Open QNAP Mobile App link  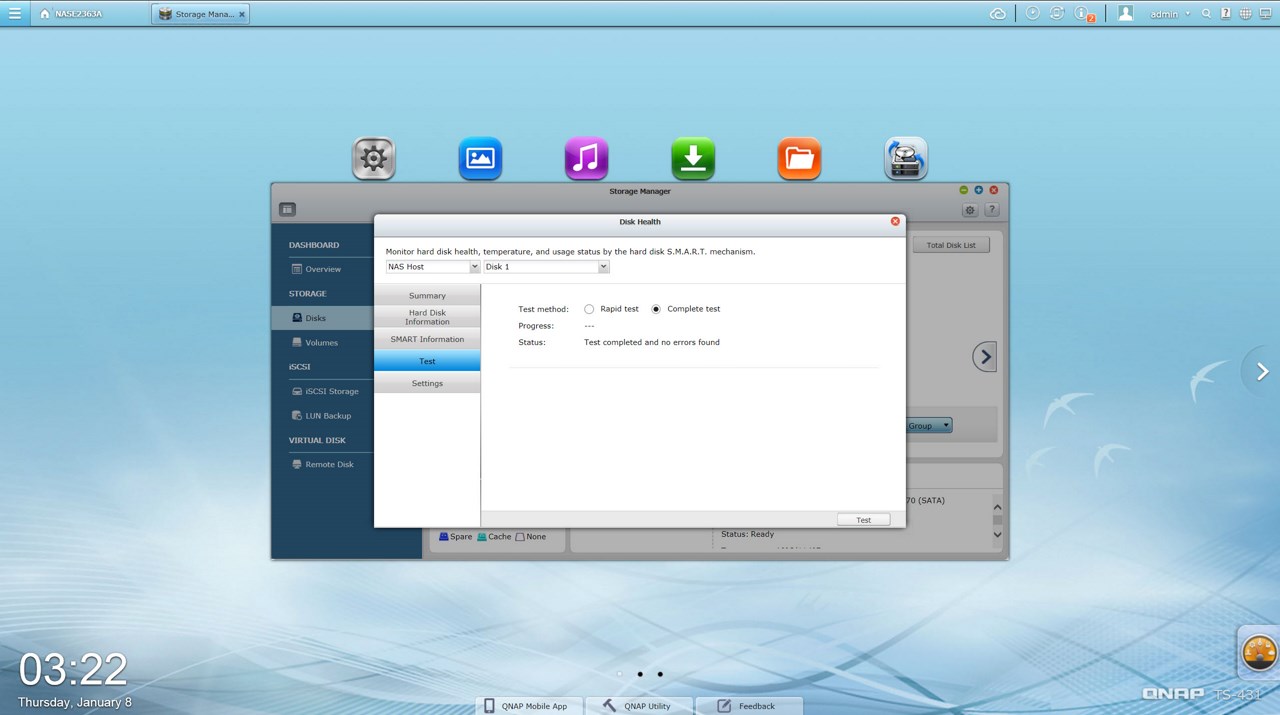[529, 705]
